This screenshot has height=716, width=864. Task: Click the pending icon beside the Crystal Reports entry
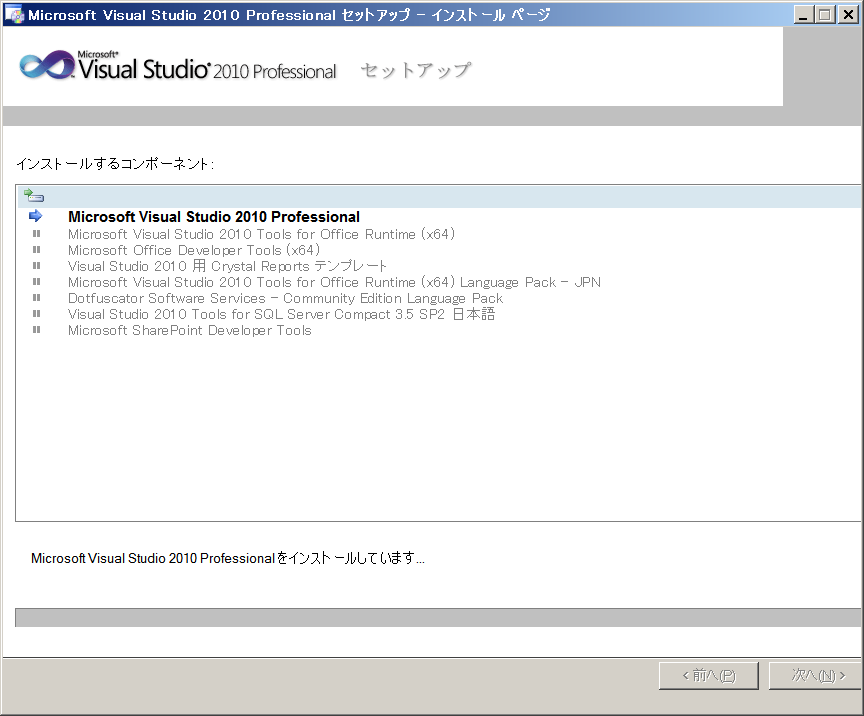(36, 266)
